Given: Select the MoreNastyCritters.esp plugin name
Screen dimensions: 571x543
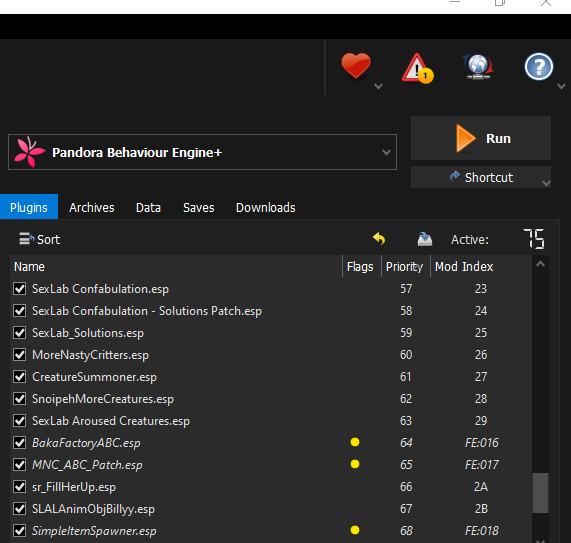Looking at the screenshot, I should [90, 355].
